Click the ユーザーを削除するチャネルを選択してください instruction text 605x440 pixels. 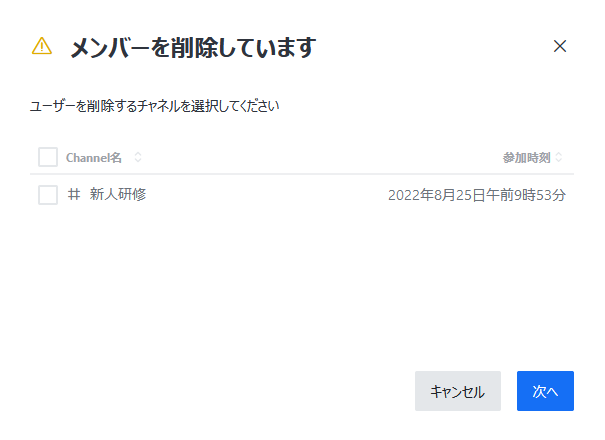click(x=155, y=106)
